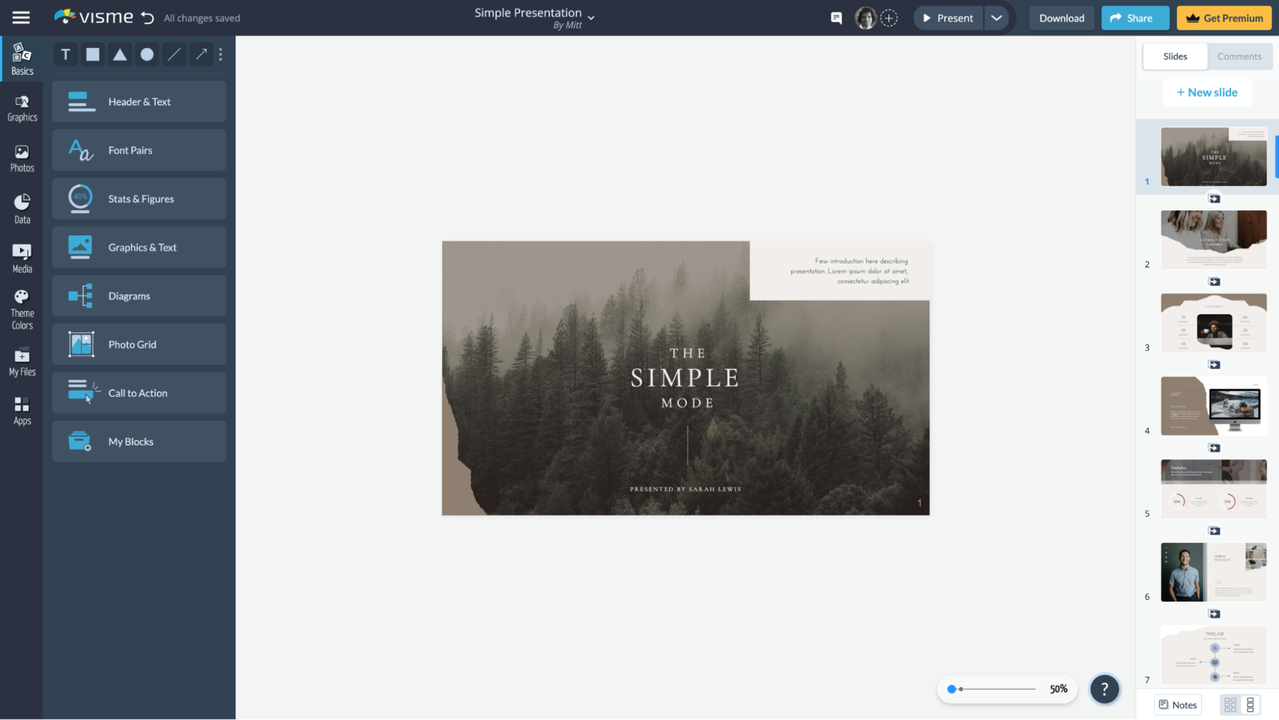Open the Call to Action blocks

[139, 393]
